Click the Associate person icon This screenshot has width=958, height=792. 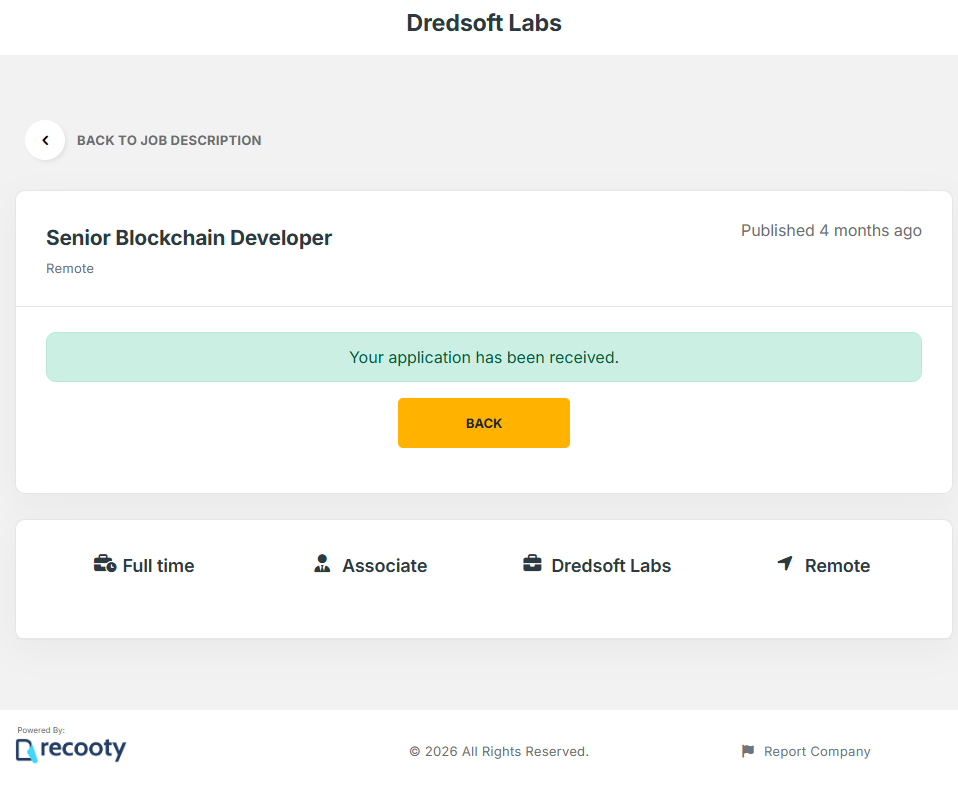(x=322, y=564)
